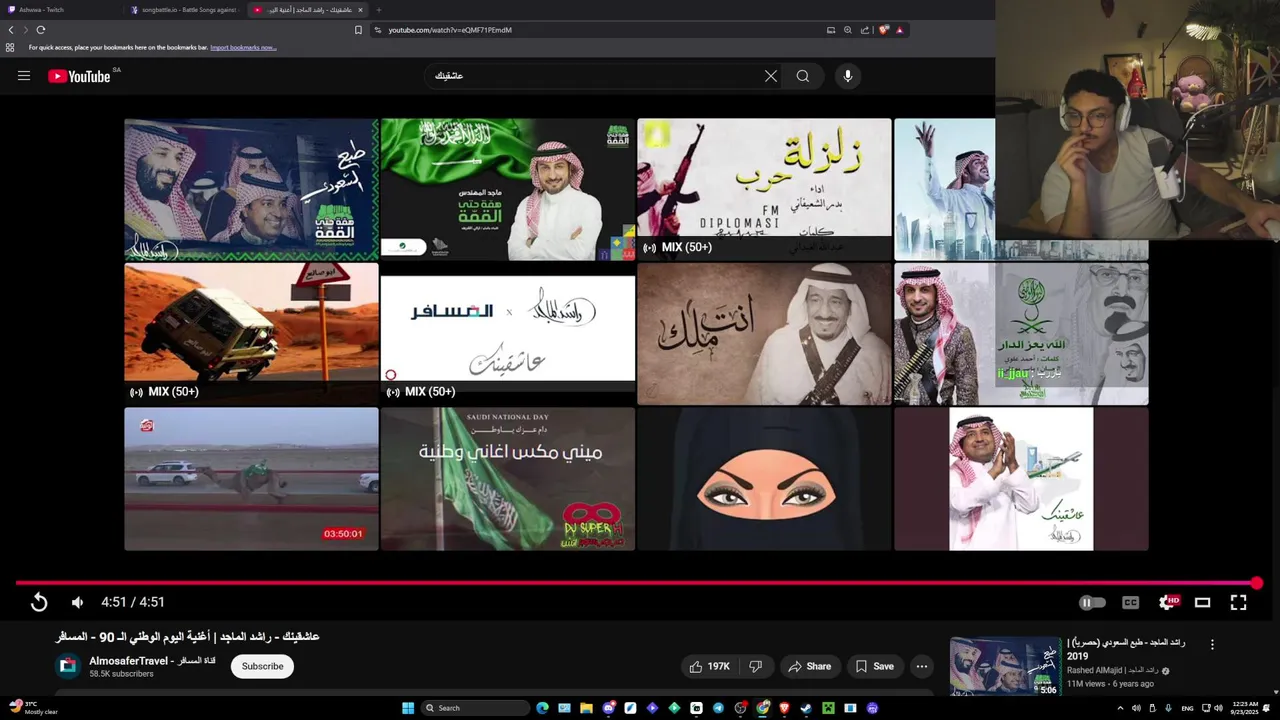Enter fullscreen mode in the player

(1238, 602)
